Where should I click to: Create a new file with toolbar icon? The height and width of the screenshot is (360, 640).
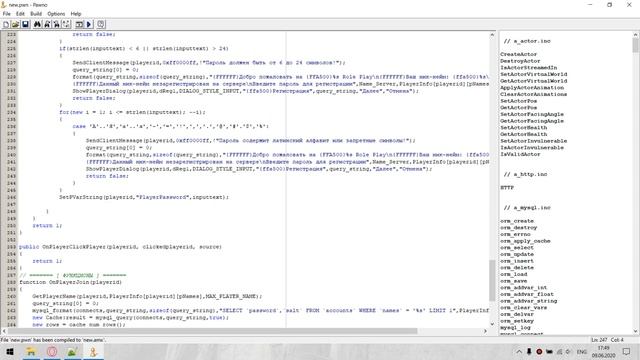(6, 24)
